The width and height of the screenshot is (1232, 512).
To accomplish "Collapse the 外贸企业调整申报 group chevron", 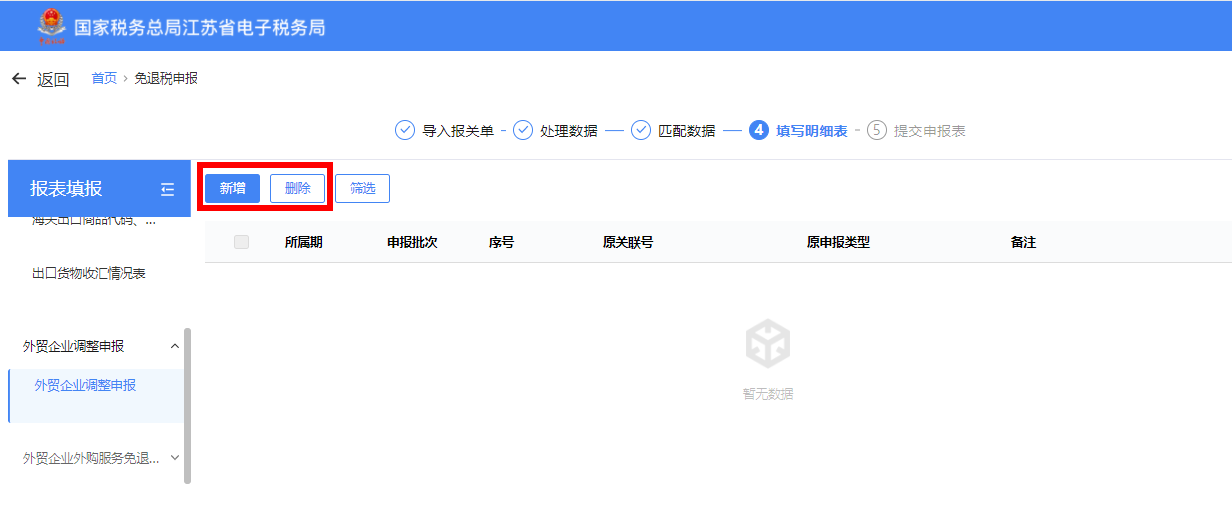I will click(175, 346).
